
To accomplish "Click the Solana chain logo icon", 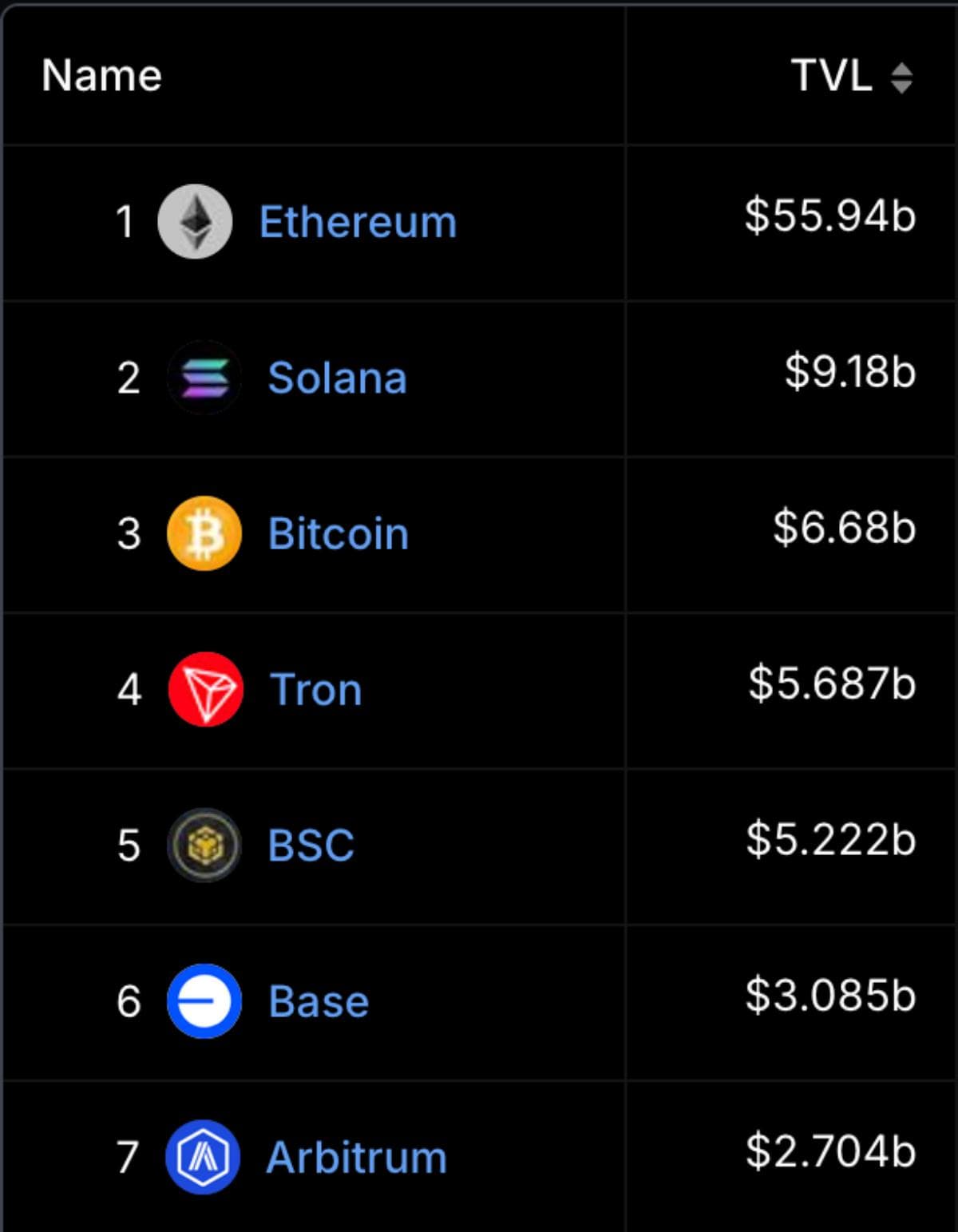I will coord(204,377).
